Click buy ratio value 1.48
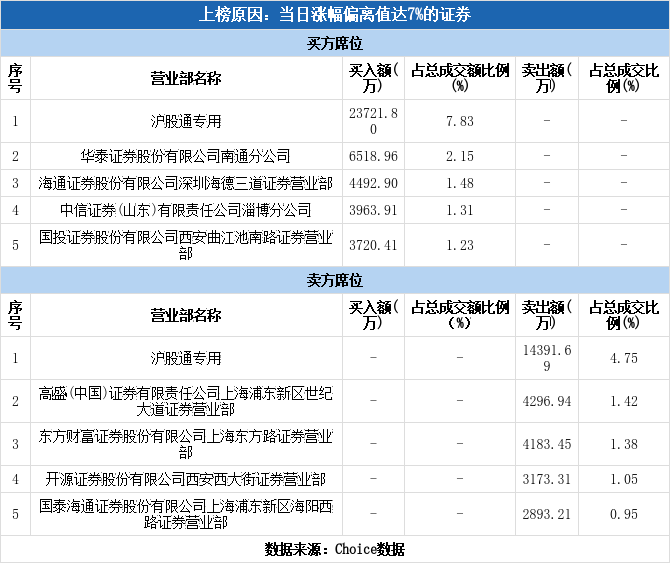Screen dimensions: 670x563 460,183
